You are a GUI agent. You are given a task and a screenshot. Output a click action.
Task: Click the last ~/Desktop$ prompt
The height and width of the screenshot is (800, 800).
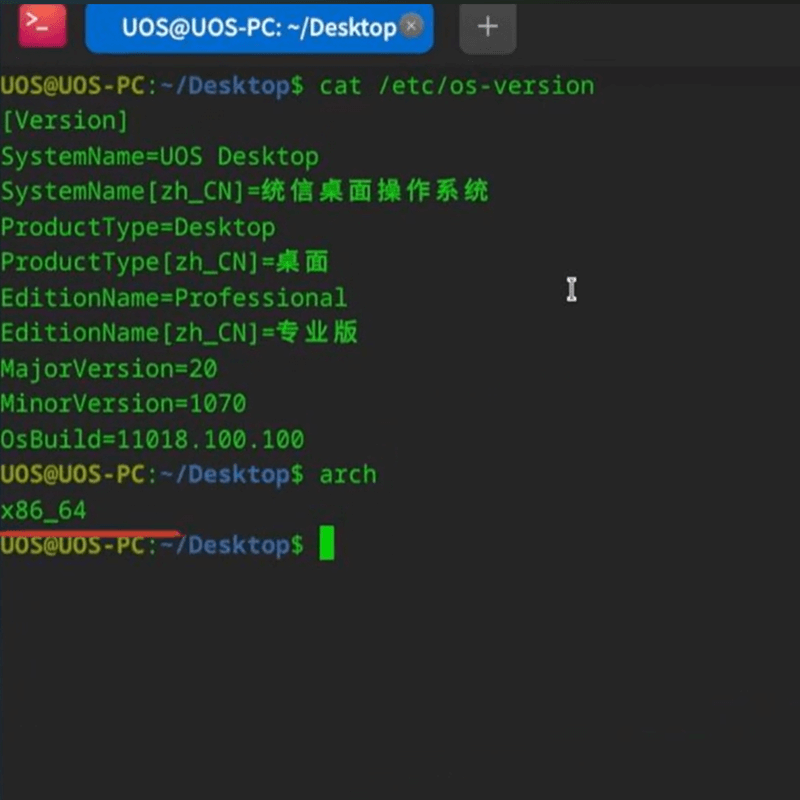coord(232,545)
